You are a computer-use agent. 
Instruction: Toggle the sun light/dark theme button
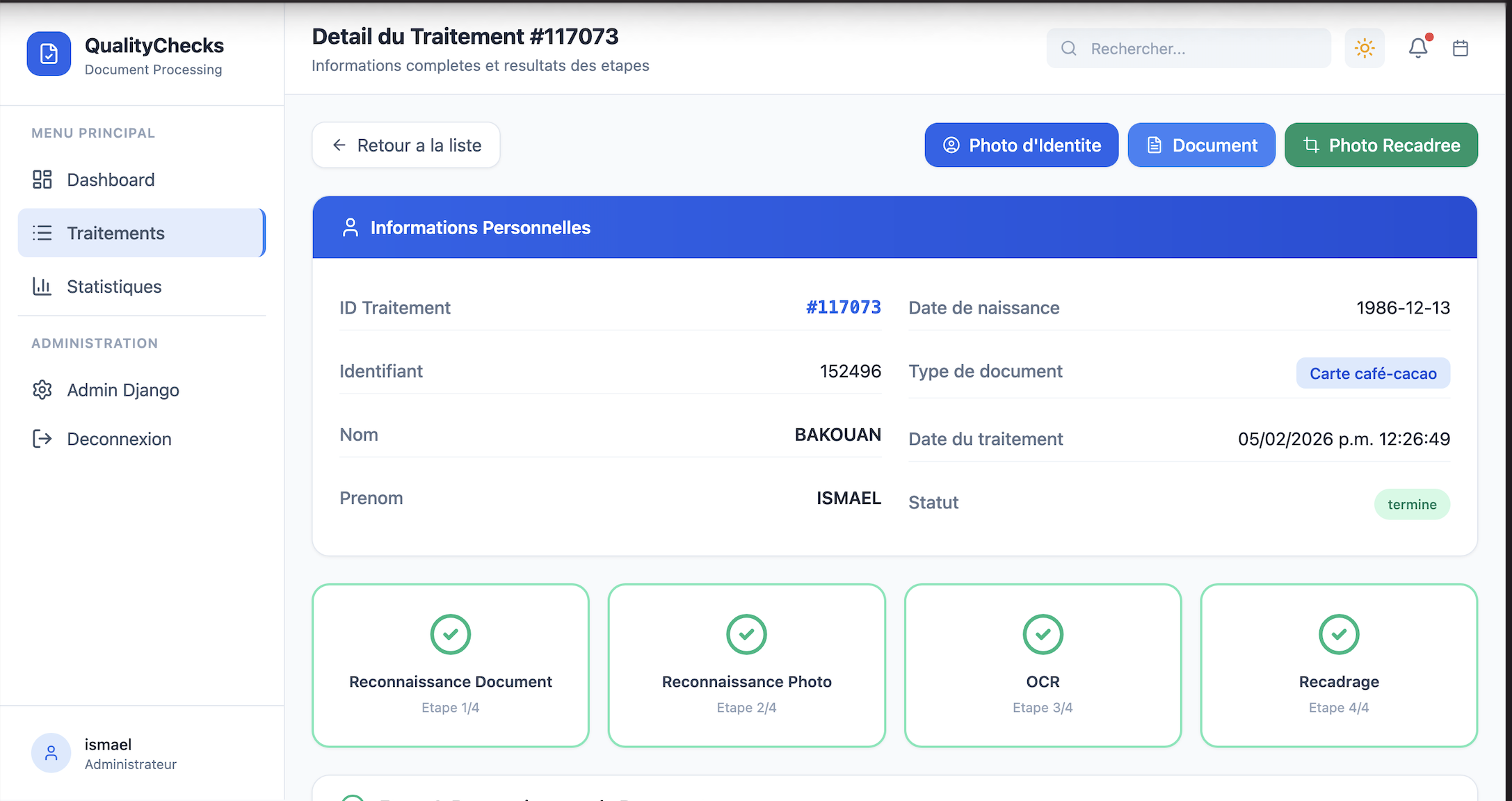1365,49
